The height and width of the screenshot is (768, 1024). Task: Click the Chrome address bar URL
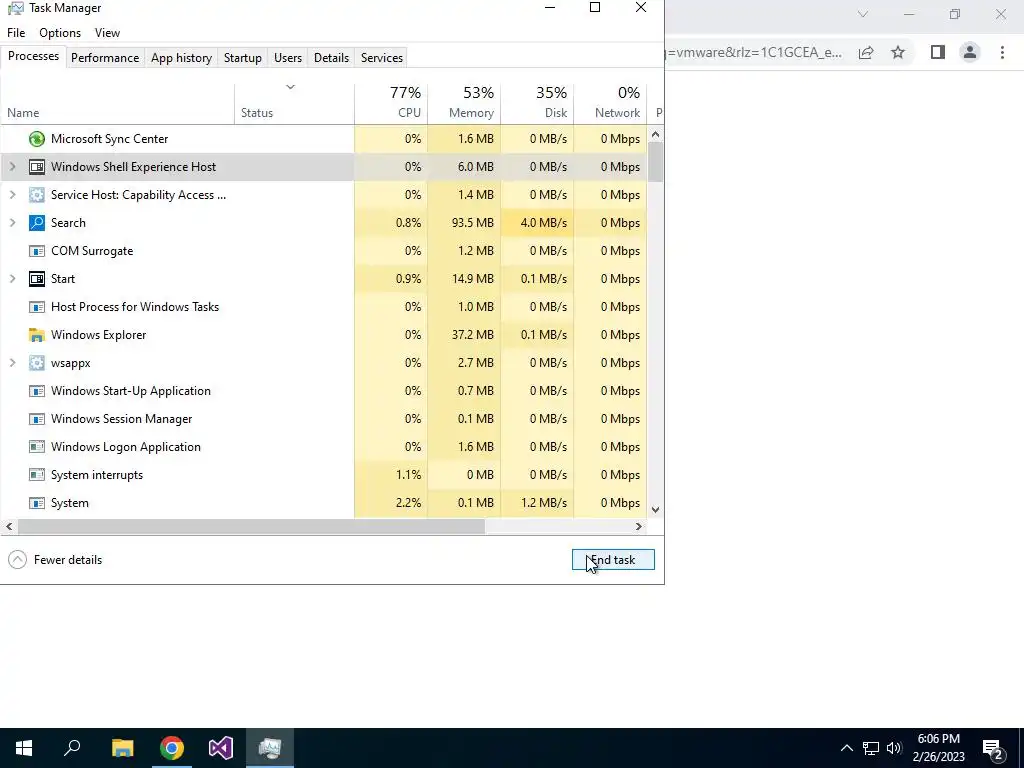754,52
